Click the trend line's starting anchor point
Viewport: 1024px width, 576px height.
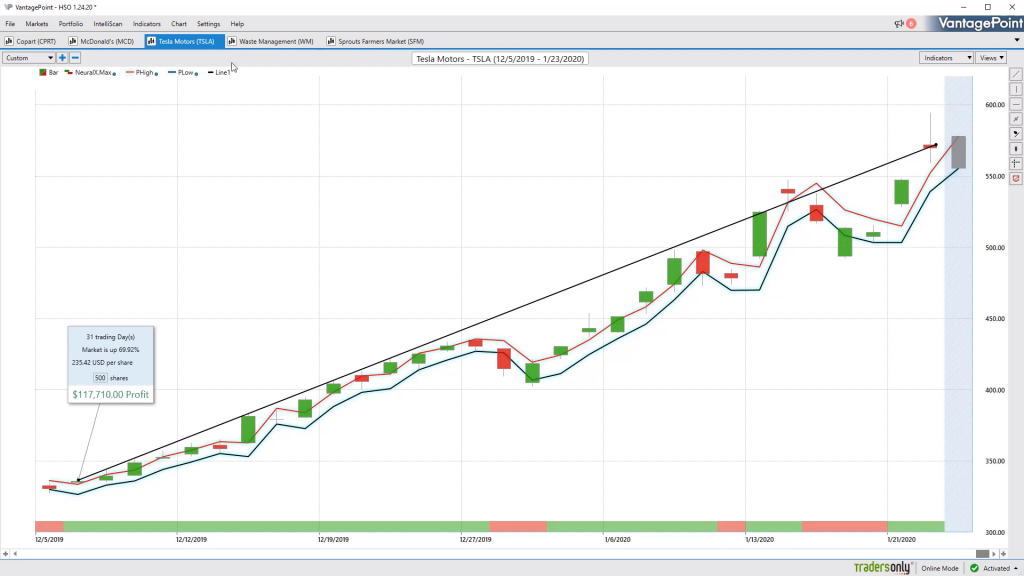coord(78,481)
